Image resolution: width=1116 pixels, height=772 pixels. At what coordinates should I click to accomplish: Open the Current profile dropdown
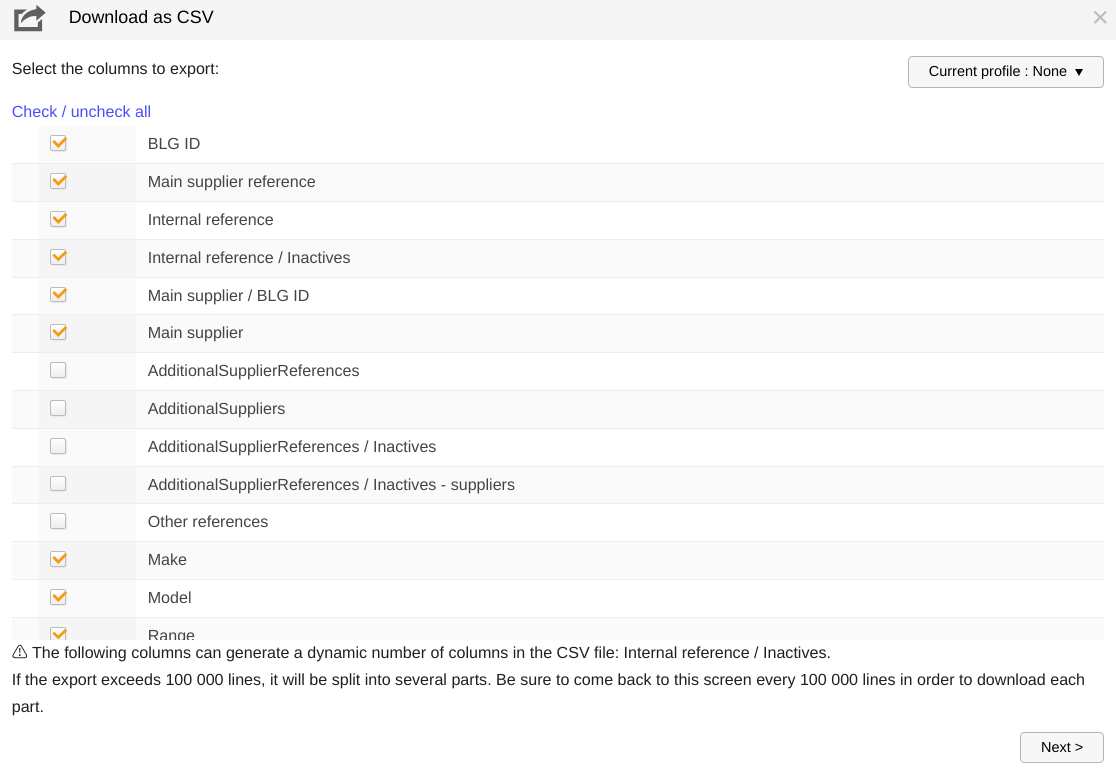(1005, 72)
